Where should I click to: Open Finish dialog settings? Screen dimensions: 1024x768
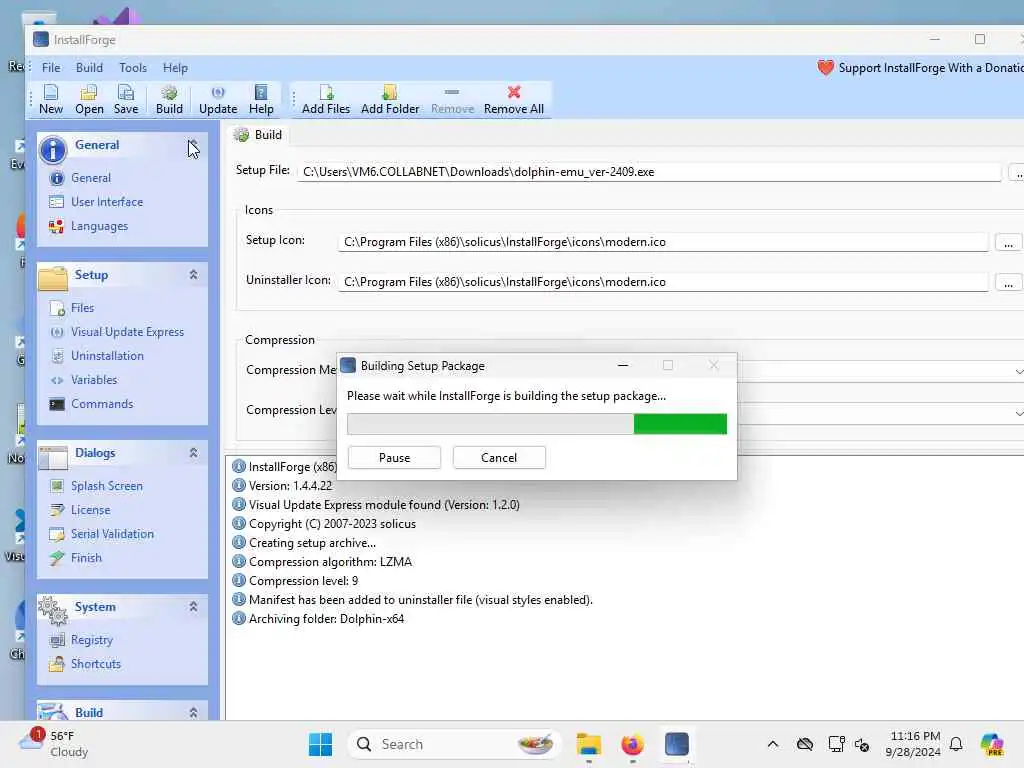(86, 558)
